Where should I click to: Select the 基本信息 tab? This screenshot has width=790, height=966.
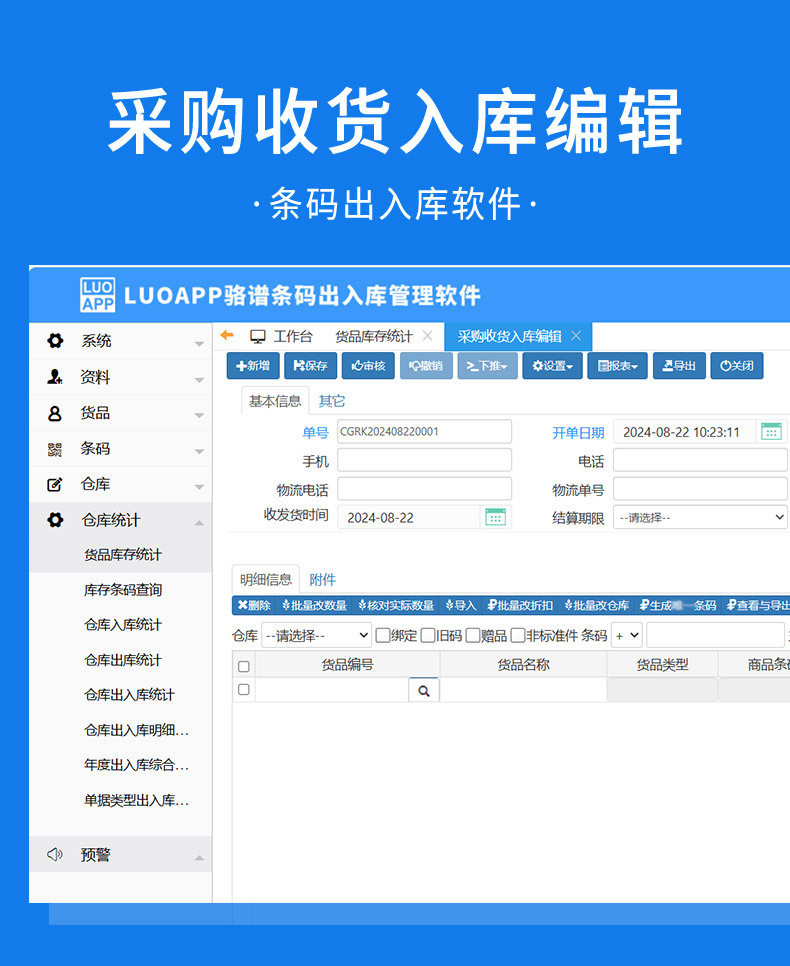[275, 401]
